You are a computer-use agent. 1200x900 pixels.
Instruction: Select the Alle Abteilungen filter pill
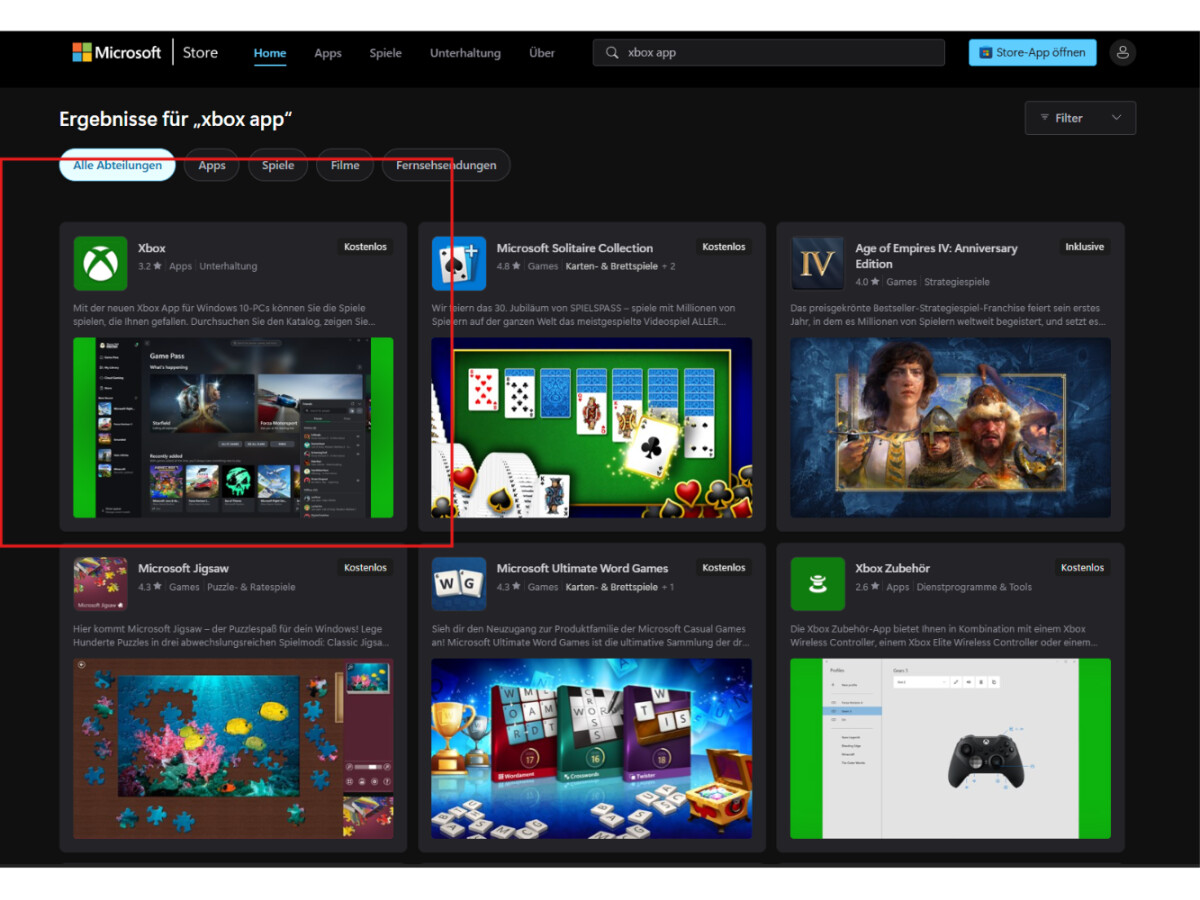117,165
